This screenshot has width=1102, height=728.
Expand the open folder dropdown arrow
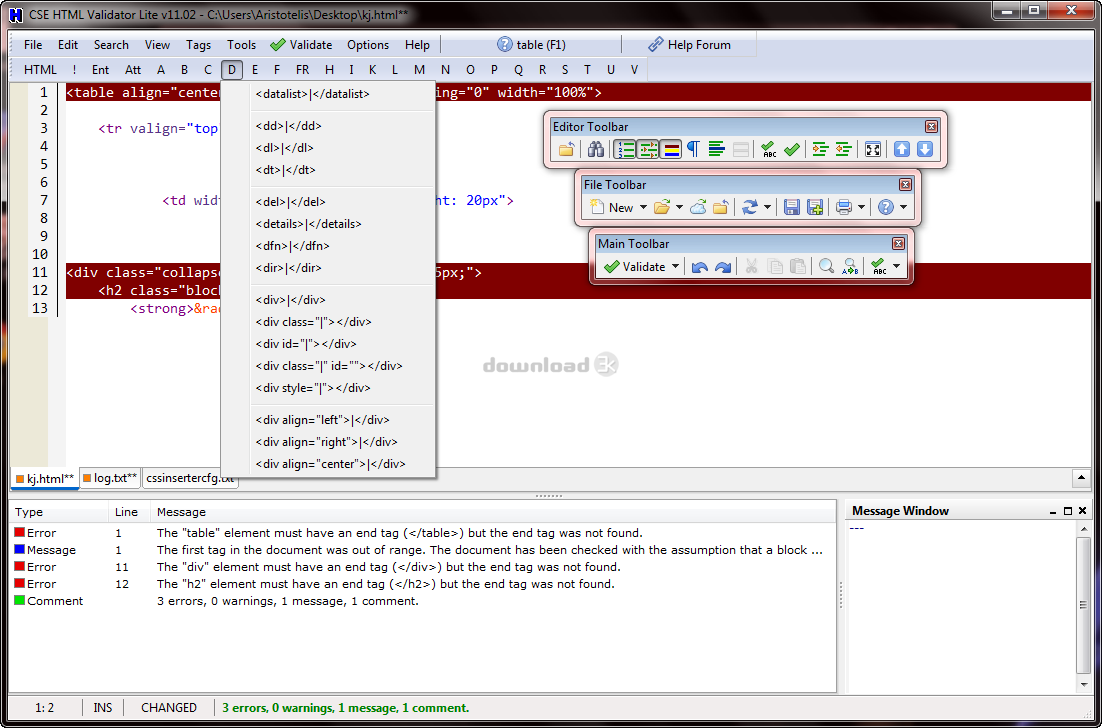679,207
